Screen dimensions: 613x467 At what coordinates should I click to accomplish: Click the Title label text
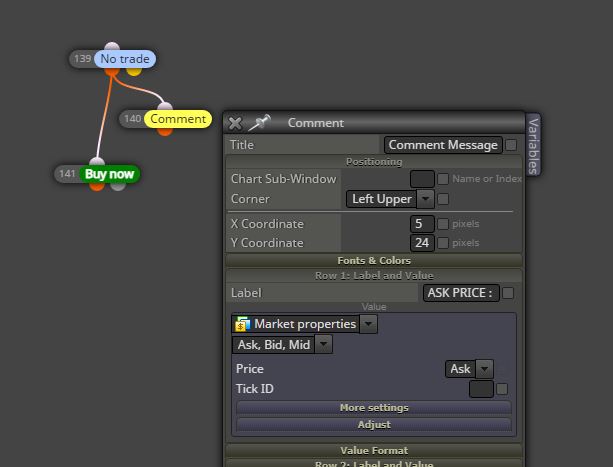[242, 145]
